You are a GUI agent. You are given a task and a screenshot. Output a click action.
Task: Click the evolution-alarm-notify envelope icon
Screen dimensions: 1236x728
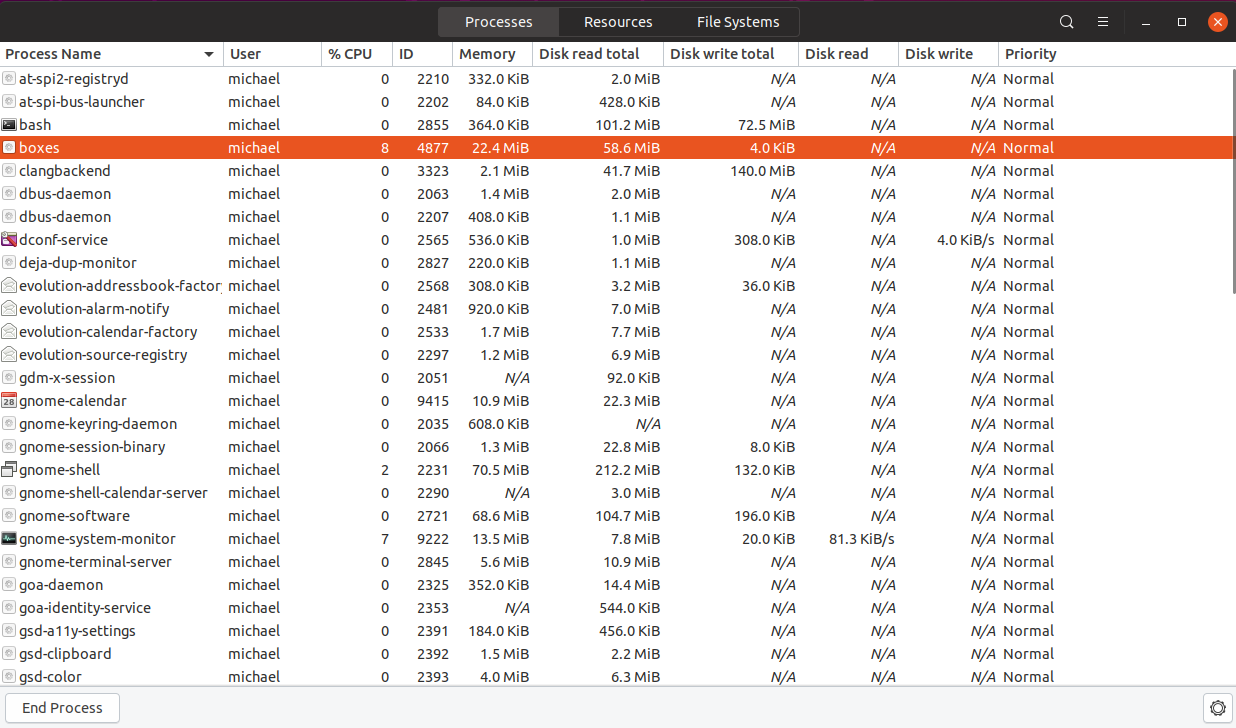pyautogui.click(x=9, y=309)
